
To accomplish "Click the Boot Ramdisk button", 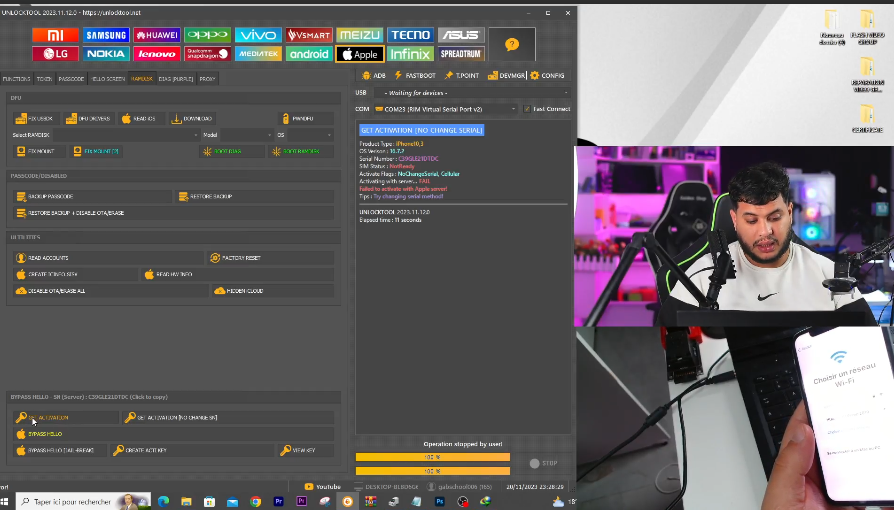I will pos(300,151).
